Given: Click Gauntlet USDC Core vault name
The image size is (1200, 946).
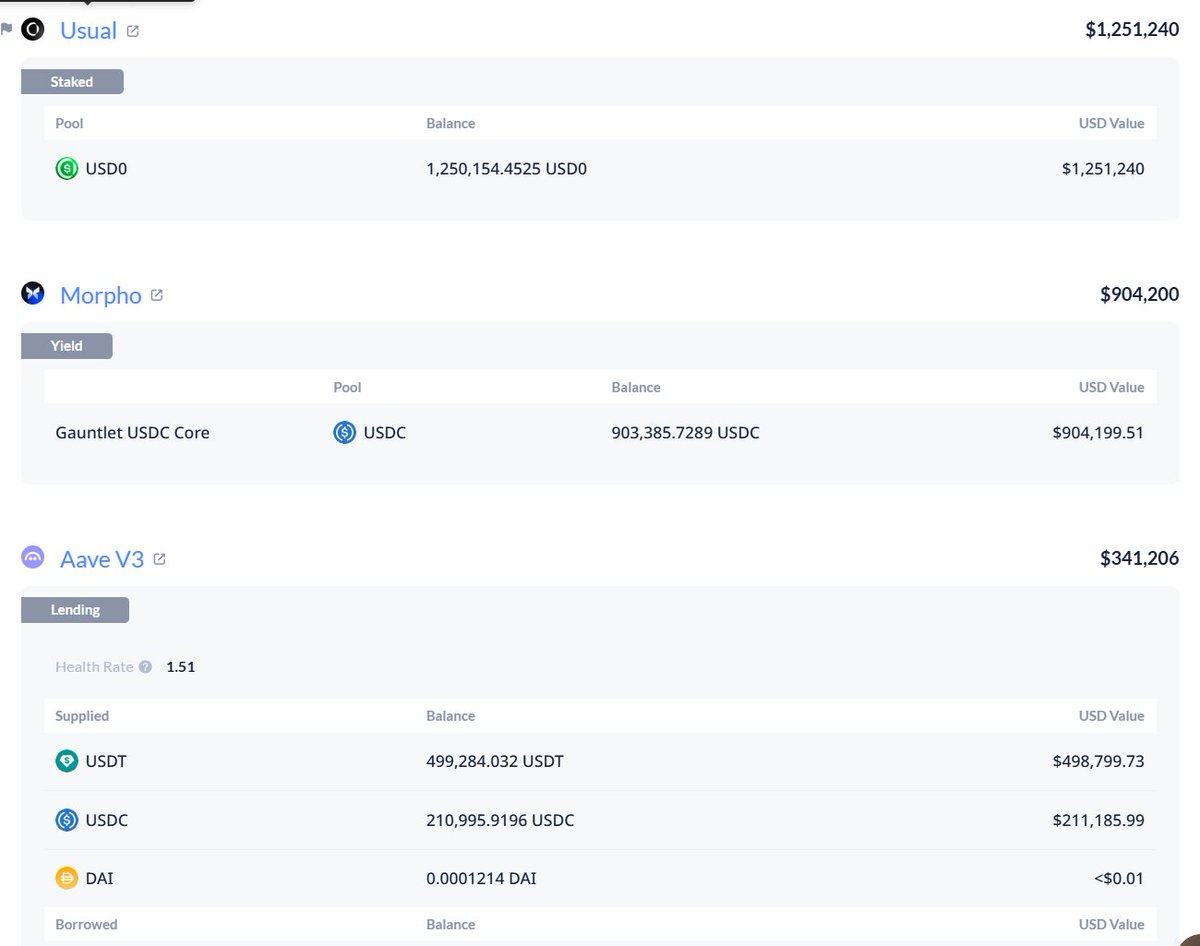Looking at the screenshot, I should click(x=132, y=433).
